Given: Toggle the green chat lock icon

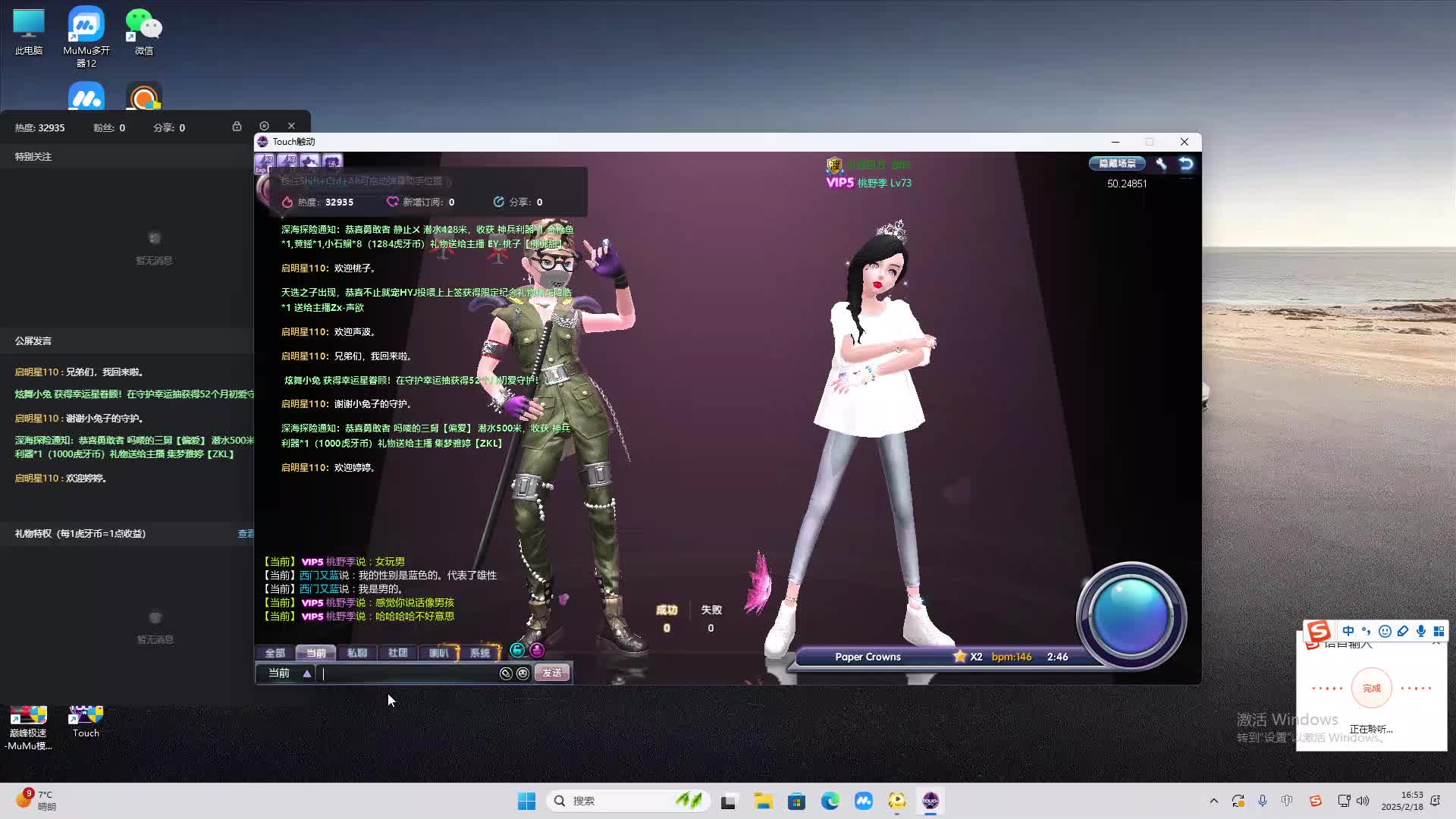Looking at the screenshot, I should pyautogui.click(x=517, y=650).
